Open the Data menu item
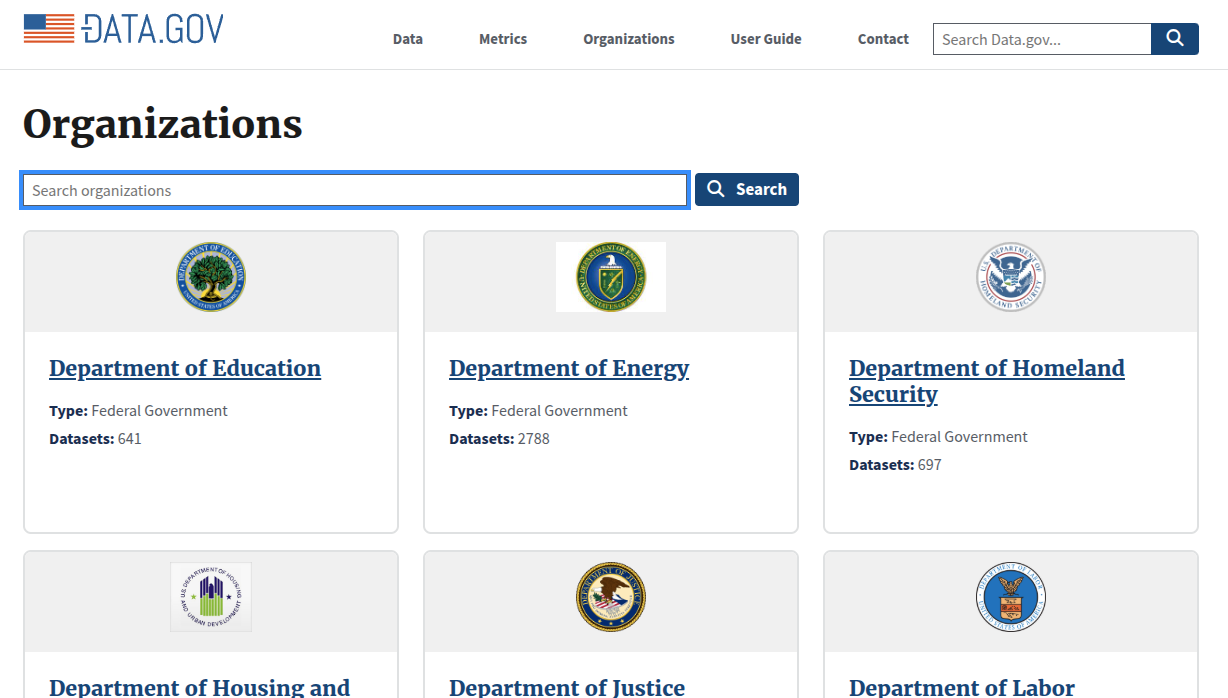Screen dimensions: 1228x698 tap(407, 39)
